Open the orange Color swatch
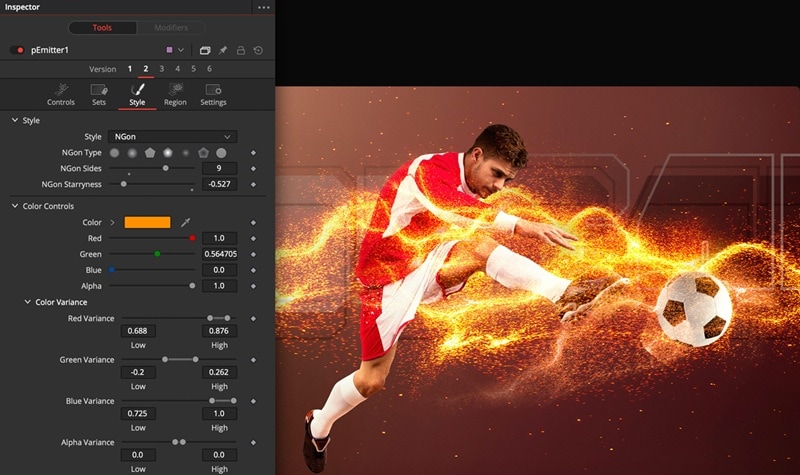Screen dimensions: 800x475 147,222
